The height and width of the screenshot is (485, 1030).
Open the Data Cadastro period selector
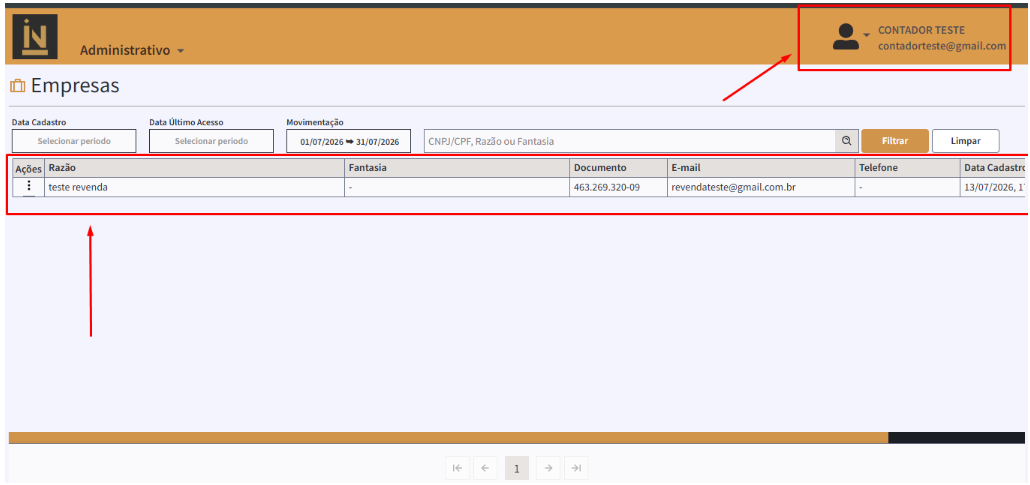74,141
